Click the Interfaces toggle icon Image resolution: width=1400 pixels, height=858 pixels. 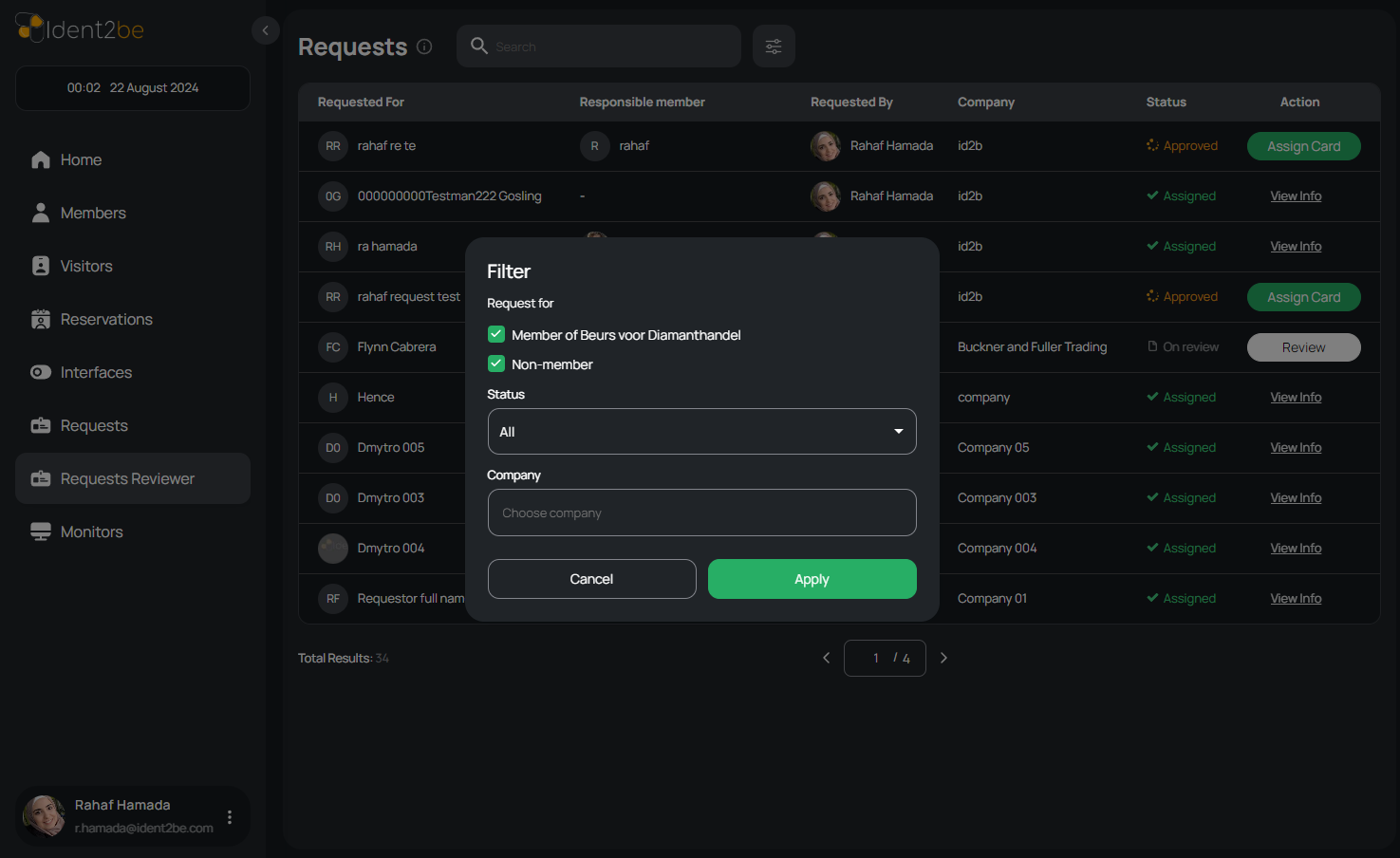pyautogui.click(x=41, y=372)
